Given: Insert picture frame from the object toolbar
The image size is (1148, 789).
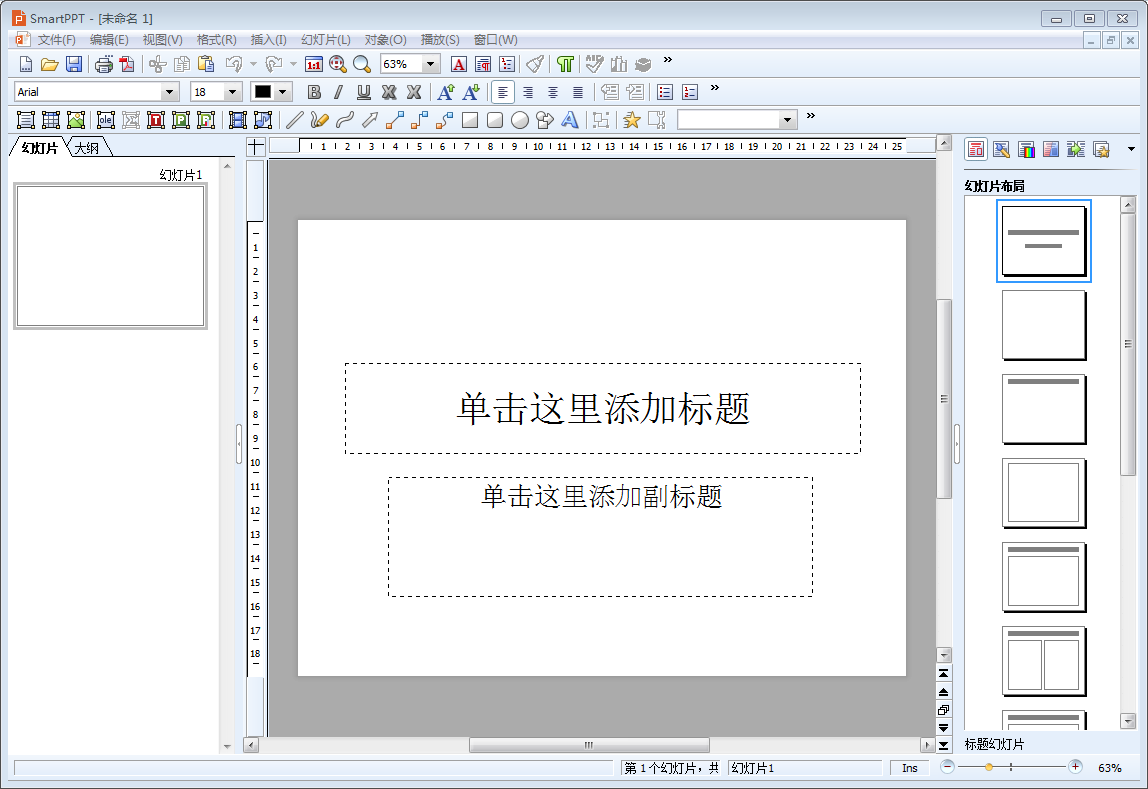Looking at the screenshot, I should click(76, 120).
